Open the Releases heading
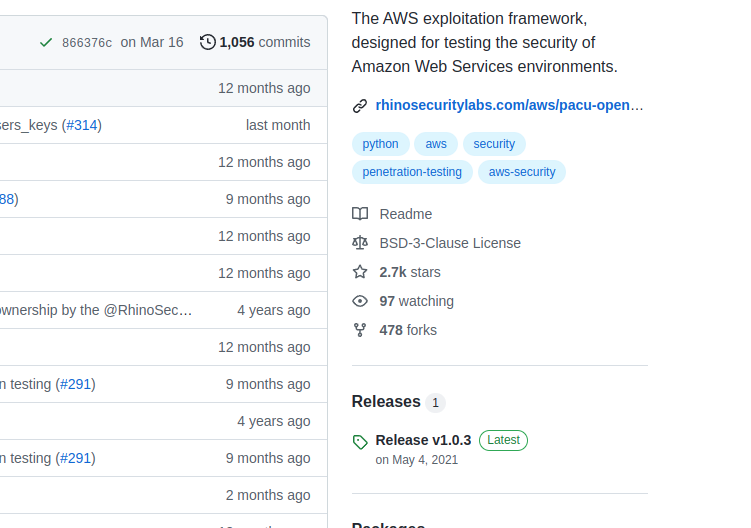This screenshot has height=528, width=751. click(386, 402)
